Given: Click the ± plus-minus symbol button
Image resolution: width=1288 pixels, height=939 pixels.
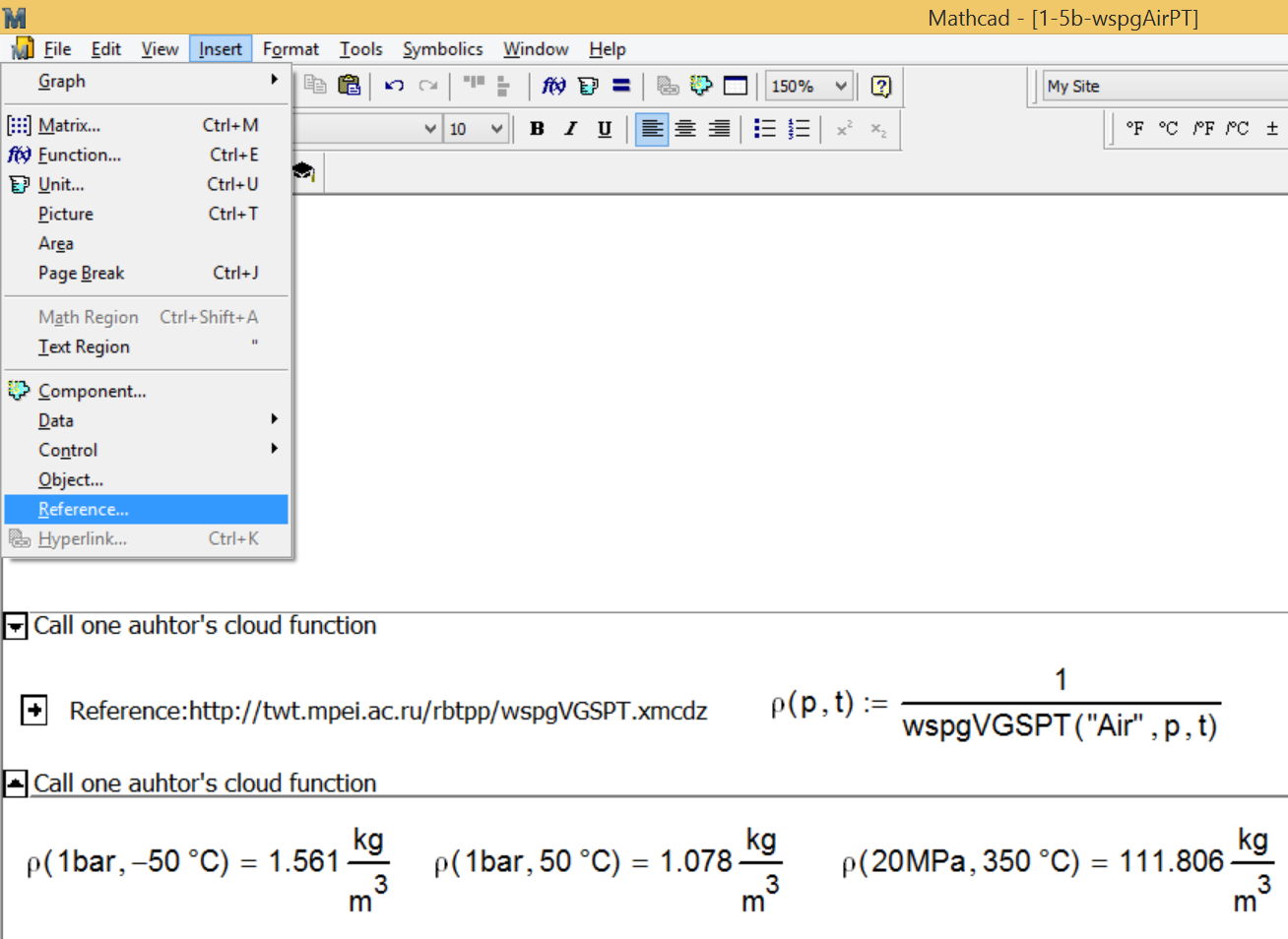Looking at the screenshot, I should point(1272,128).
